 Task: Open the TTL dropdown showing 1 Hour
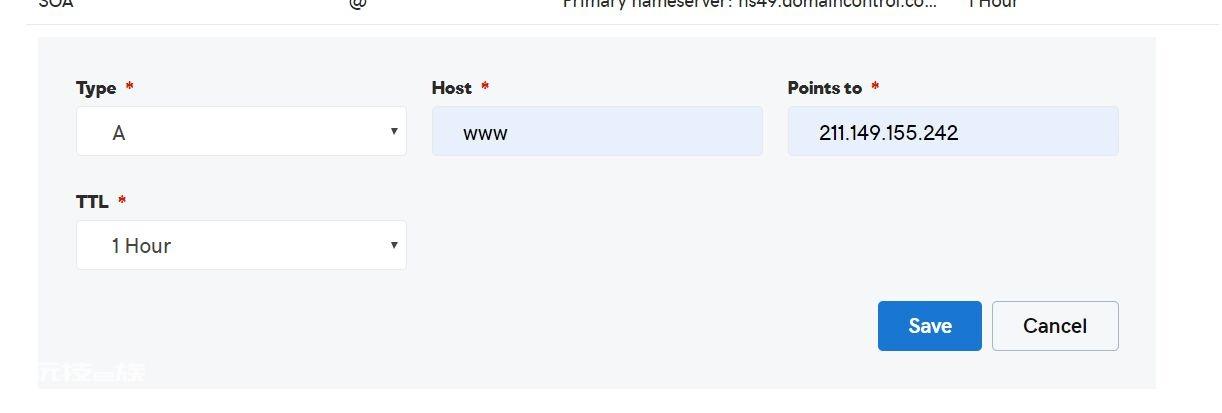click(241, 245)
